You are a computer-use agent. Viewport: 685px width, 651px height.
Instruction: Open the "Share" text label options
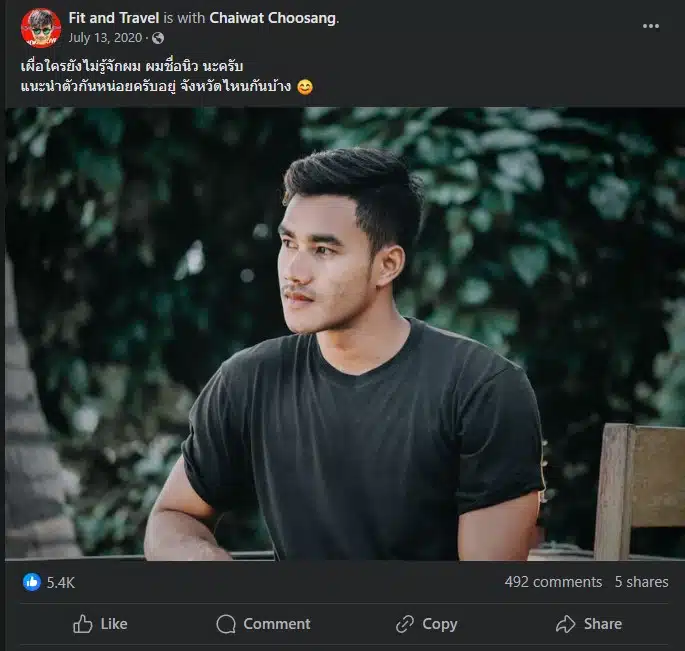tap(602, 624)
